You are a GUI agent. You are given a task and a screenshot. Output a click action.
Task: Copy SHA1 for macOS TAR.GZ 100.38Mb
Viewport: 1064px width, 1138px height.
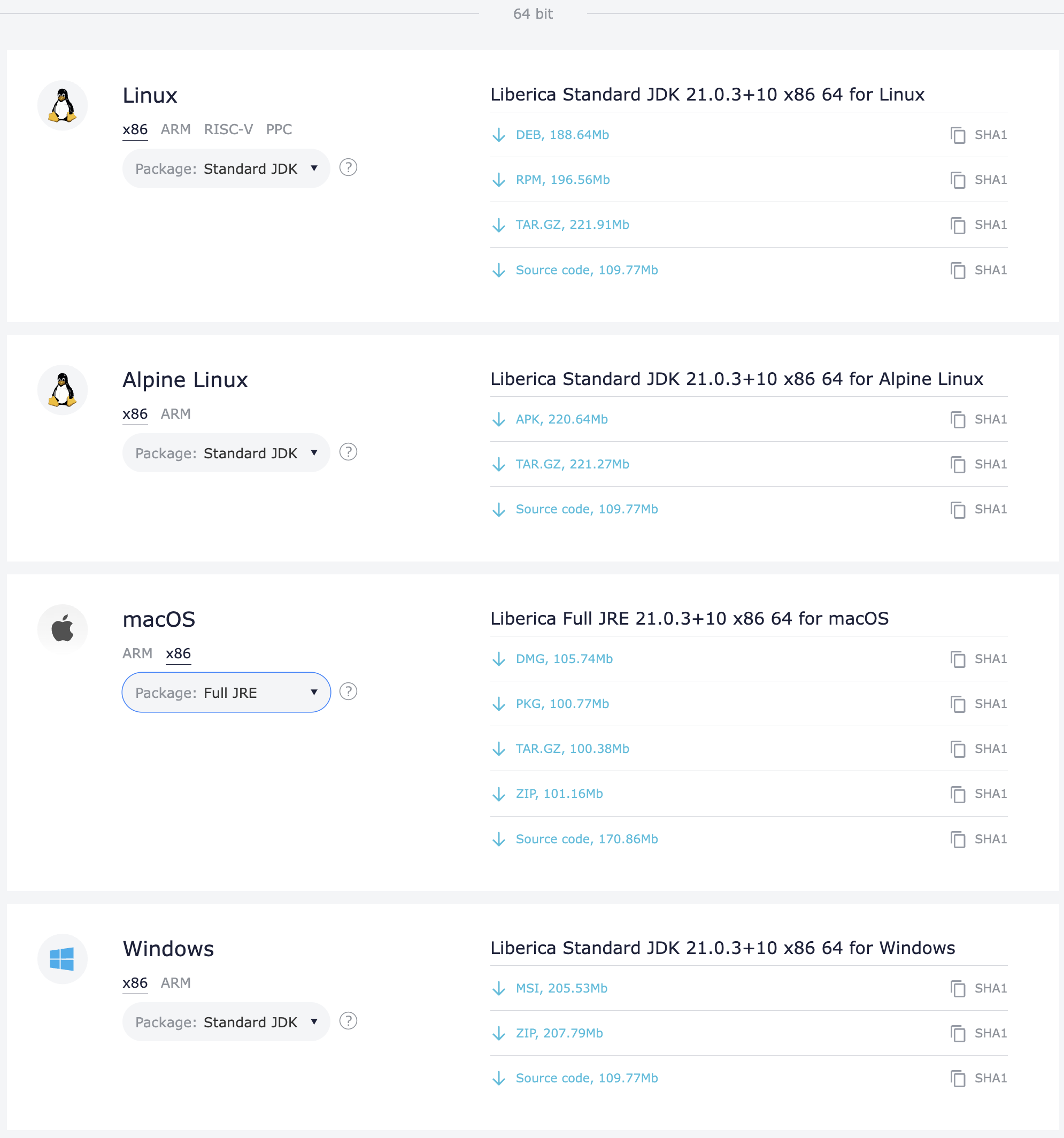pyautogui.click(x=978, y=749)
